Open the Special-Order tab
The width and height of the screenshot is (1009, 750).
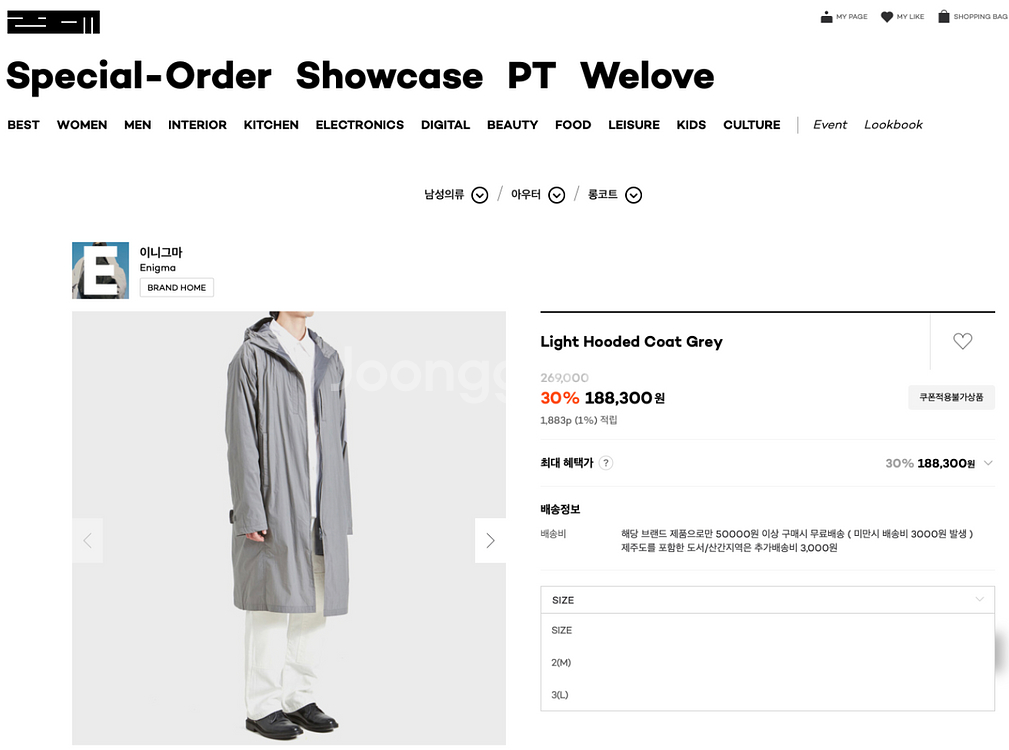[139, 76]
